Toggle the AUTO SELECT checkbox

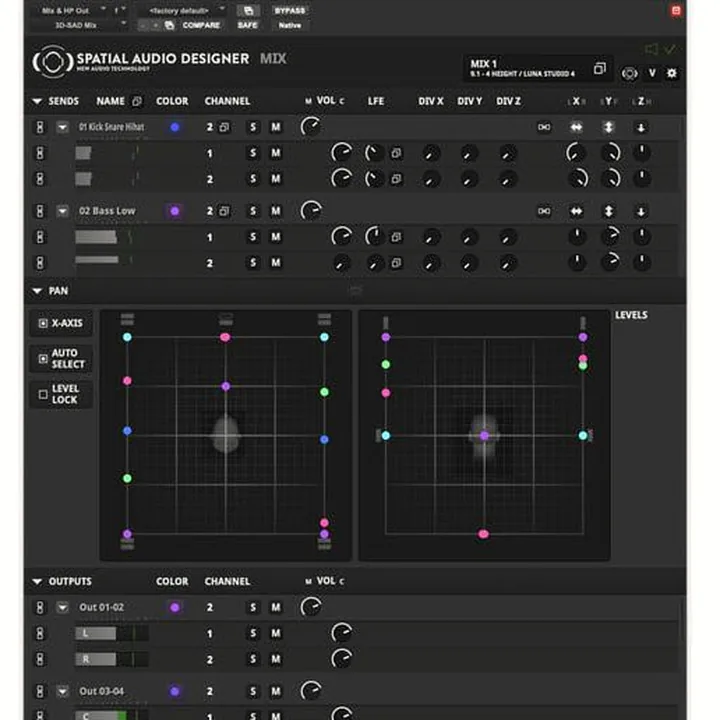pyautogui.click(x=43, y=359)
